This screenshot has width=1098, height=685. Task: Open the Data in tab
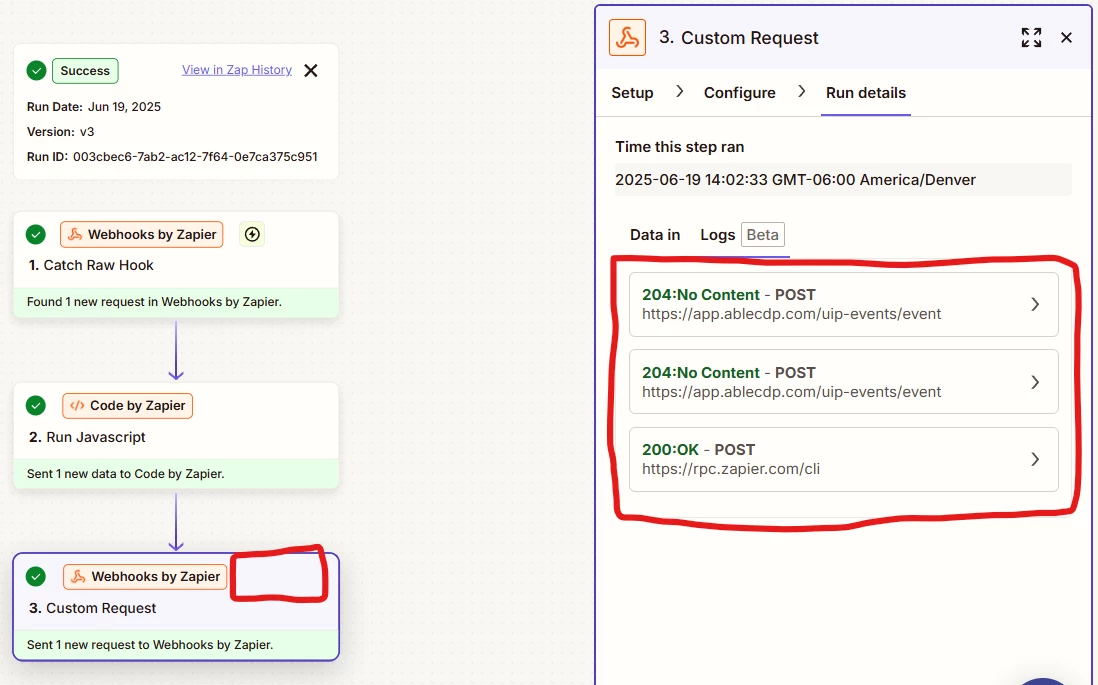(655, 235)
